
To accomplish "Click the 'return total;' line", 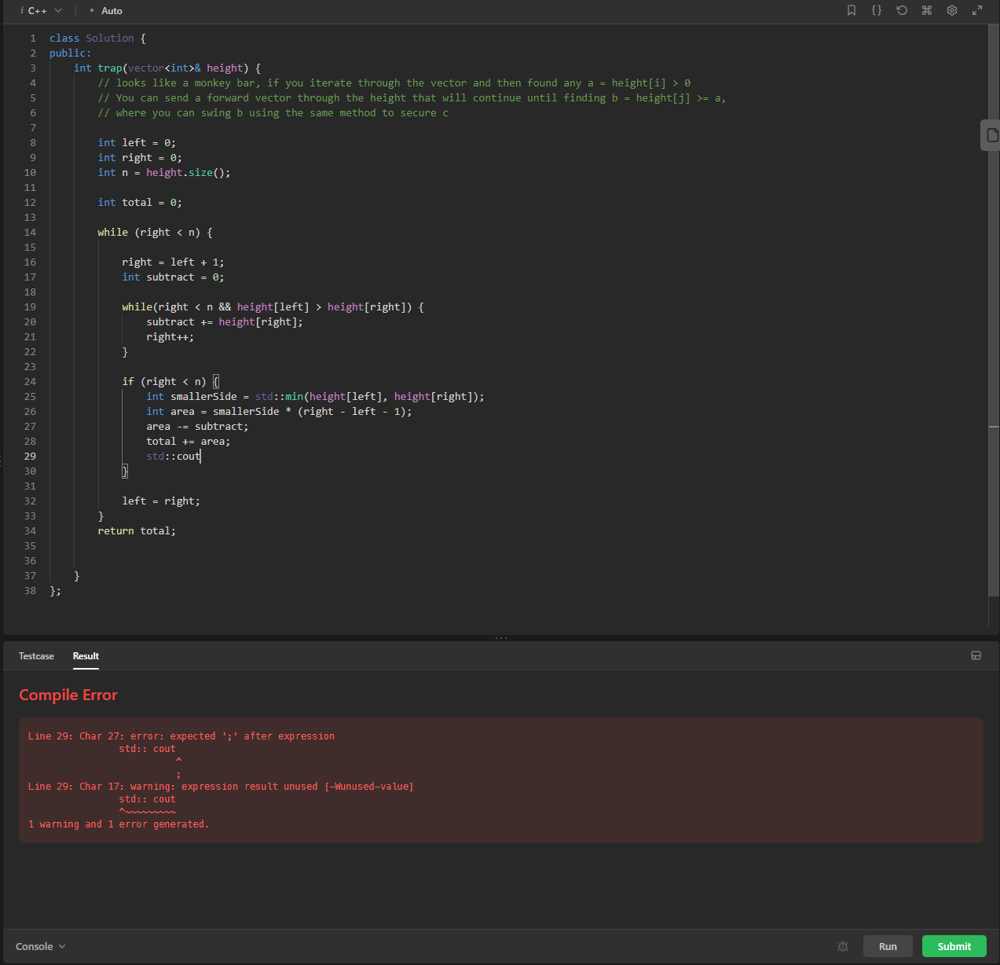I will (x=136, y=531).
